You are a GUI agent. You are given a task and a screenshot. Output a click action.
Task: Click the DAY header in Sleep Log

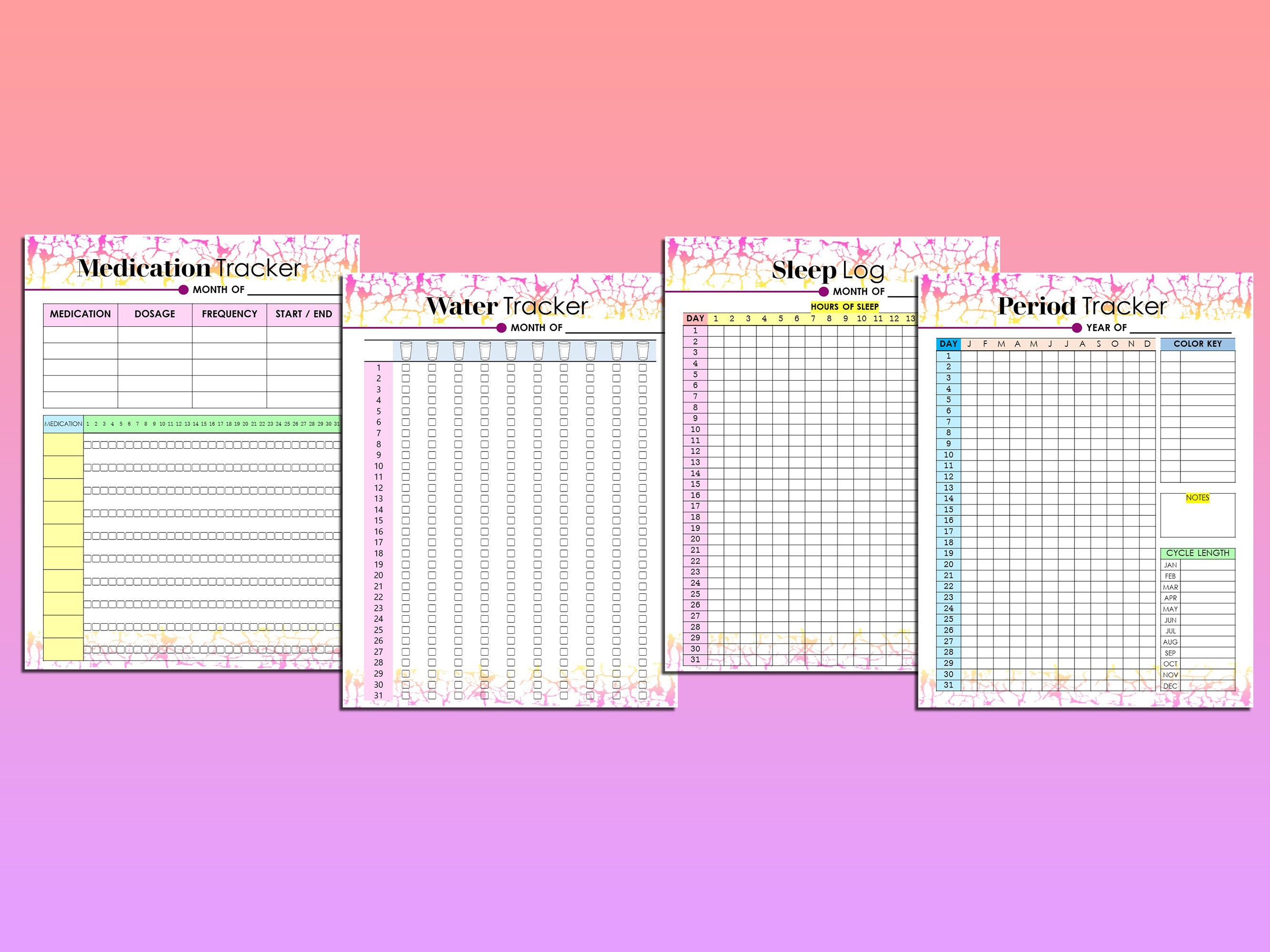click(x=695, y=318)
